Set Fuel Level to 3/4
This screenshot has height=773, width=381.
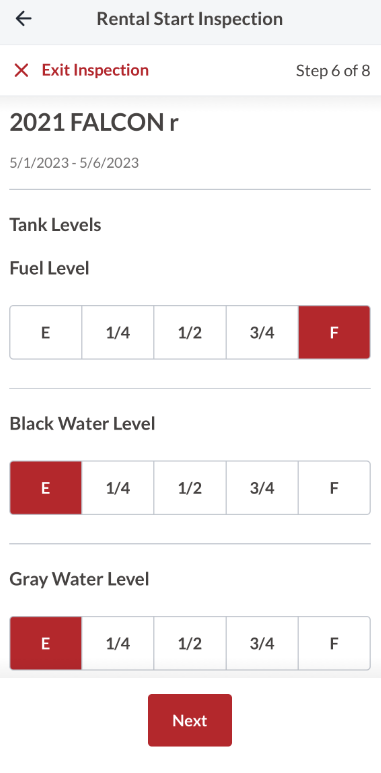tap(262, 332)
